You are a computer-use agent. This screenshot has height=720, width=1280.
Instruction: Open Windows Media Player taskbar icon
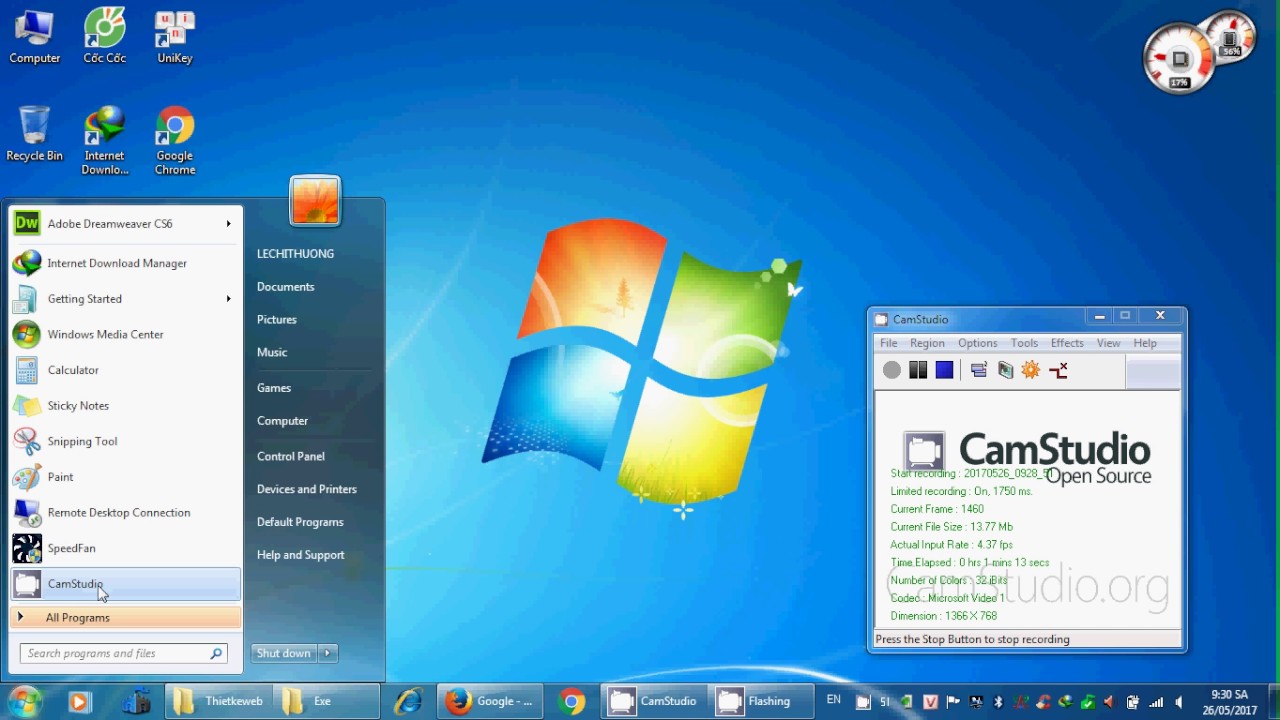tap(79, 701)
